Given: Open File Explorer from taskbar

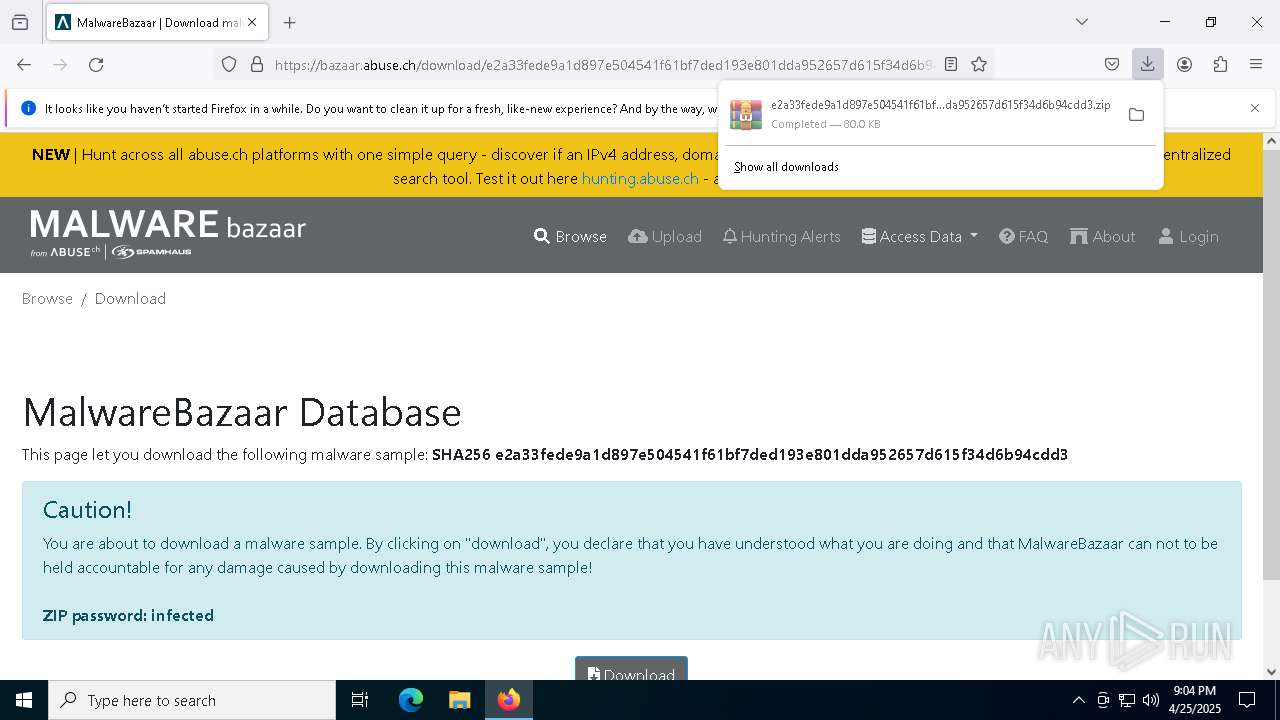Looking at the screenshot, I should click(459, 700).
